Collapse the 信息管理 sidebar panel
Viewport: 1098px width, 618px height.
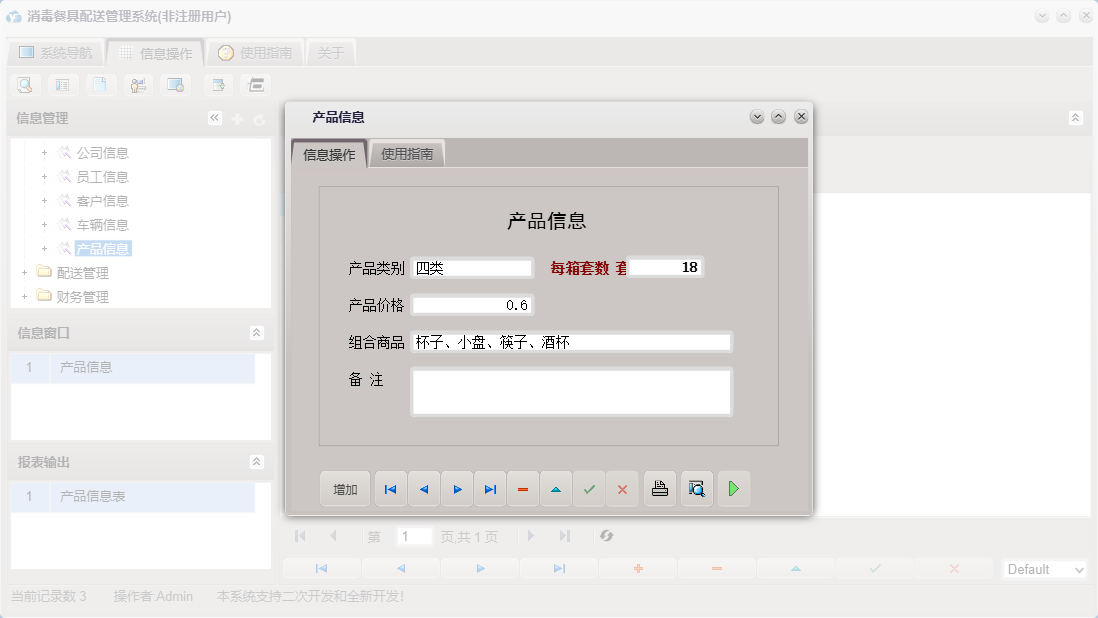pos(214,117)
